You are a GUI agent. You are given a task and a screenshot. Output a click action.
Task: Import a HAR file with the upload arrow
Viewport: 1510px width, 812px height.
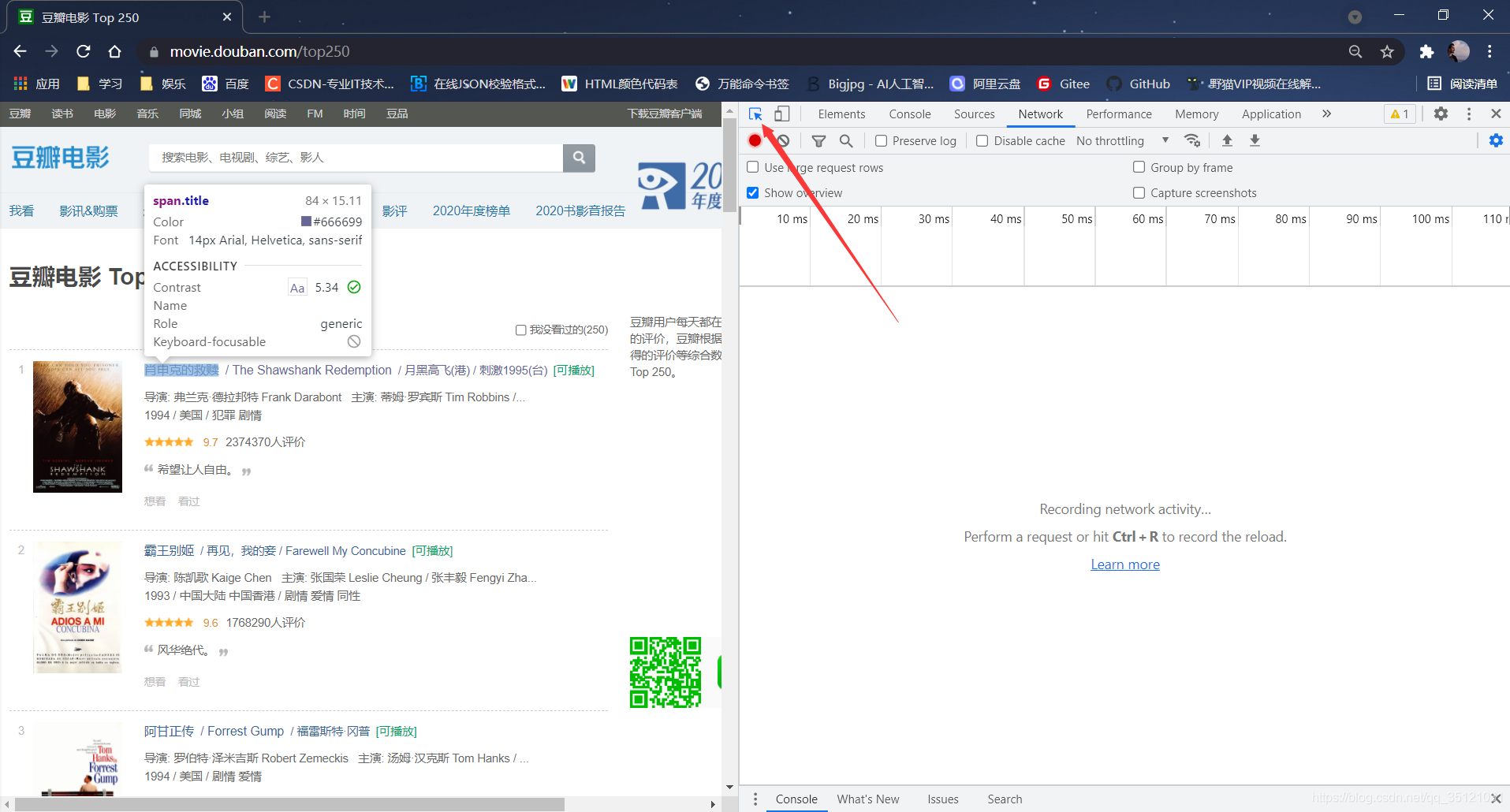click(1227, 140)
